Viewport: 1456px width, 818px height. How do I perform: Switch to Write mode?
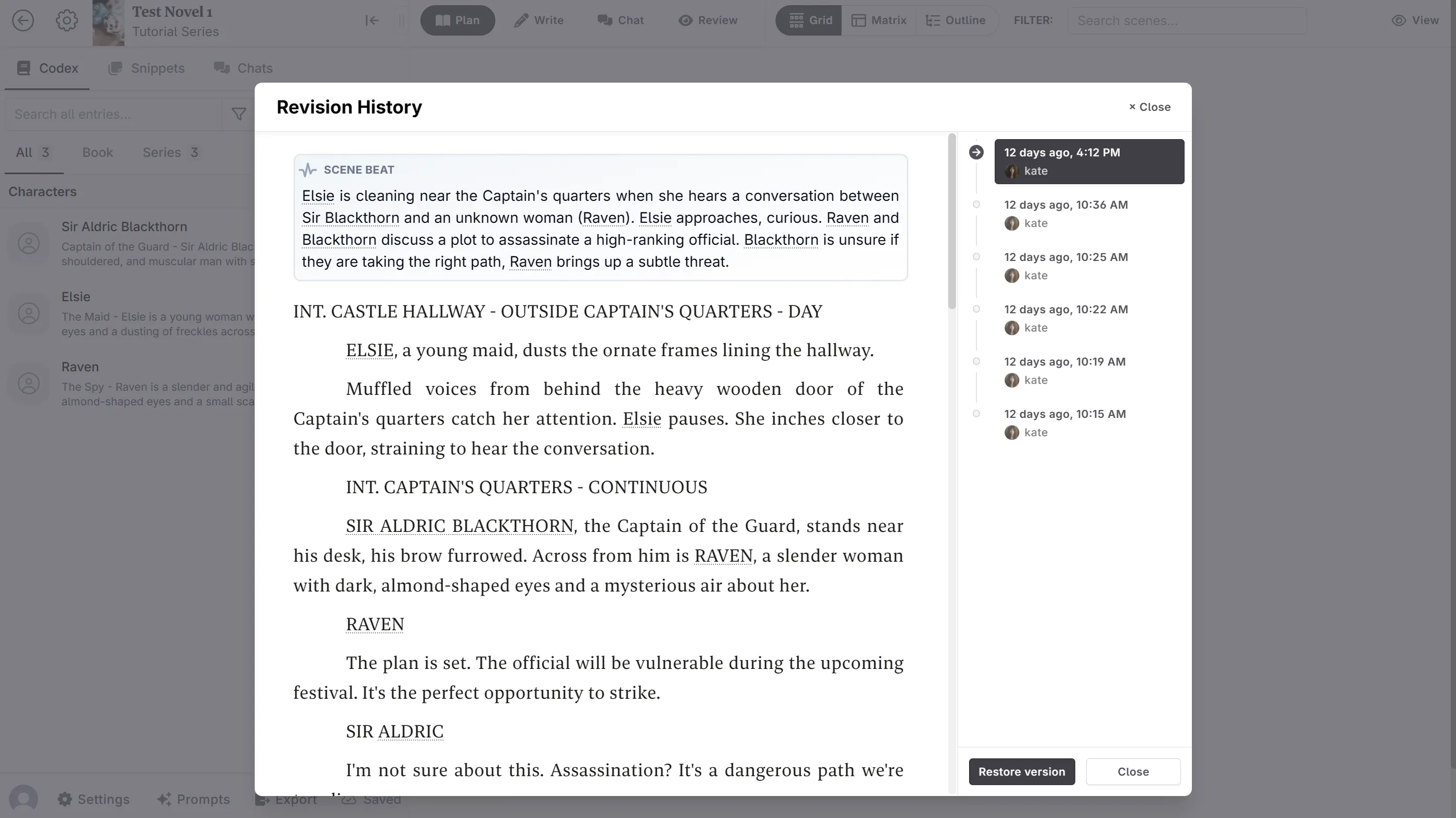[539, 20]
